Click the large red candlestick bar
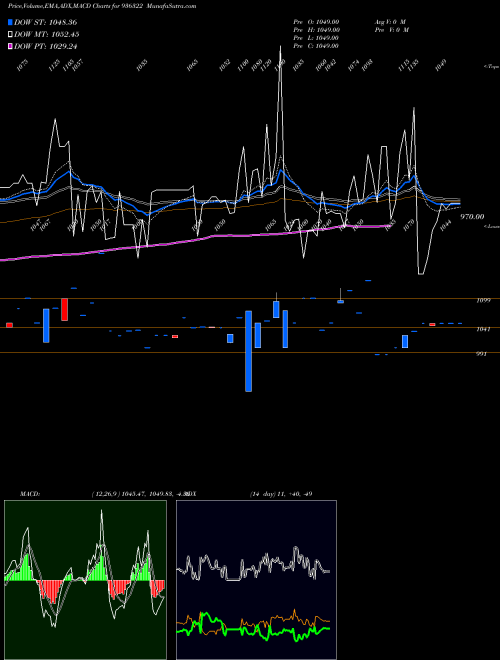 (64, 309)
